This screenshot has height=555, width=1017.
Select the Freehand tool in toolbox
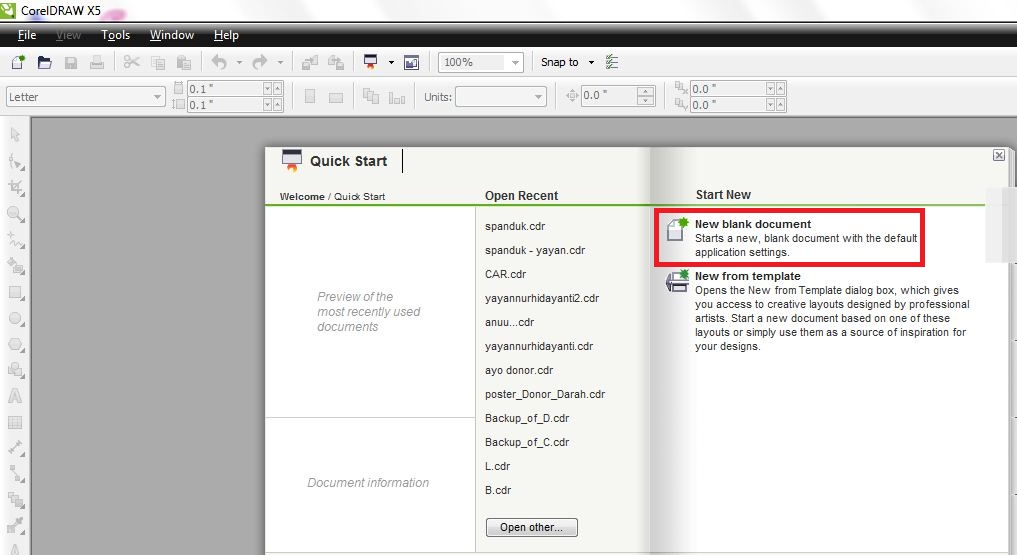click(x=16, y=241)
